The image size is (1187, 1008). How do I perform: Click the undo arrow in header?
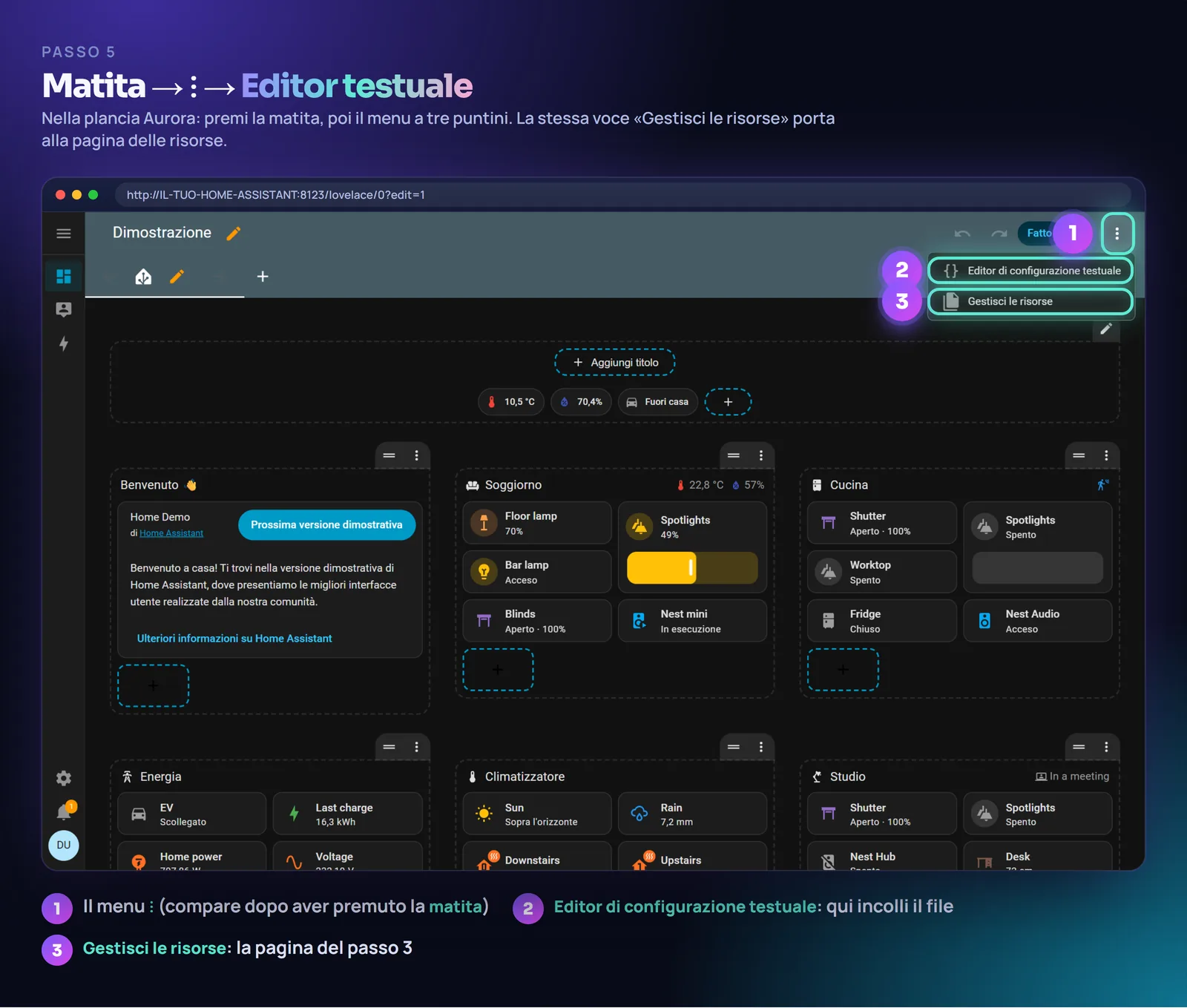tap(962, 234)
